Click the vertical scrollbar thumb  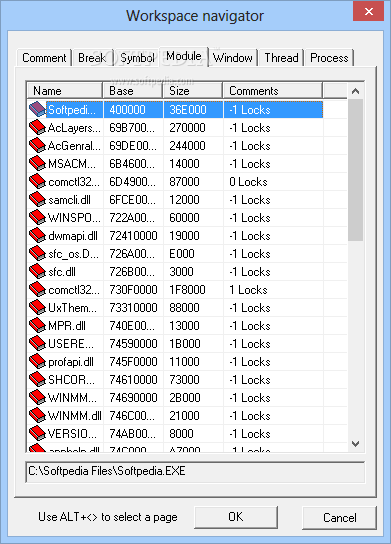355,170
